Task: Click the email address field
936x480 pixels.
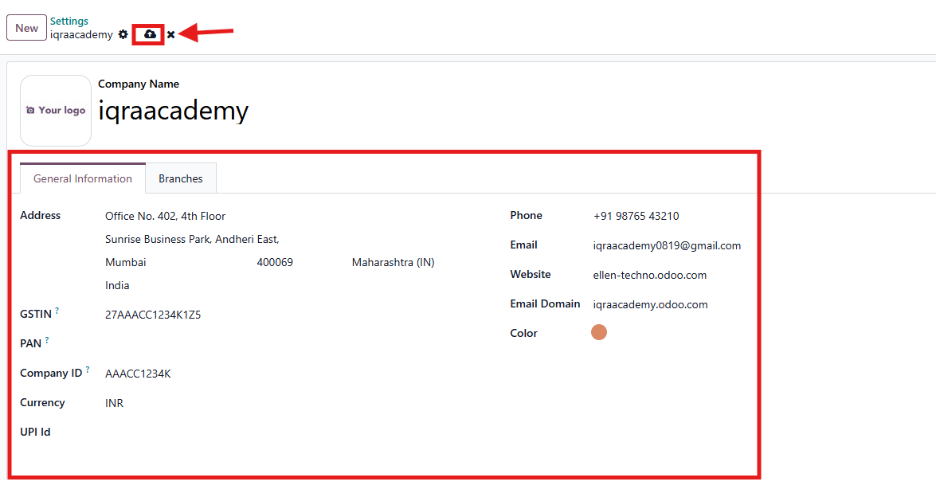Action: (x=666, y=245)
